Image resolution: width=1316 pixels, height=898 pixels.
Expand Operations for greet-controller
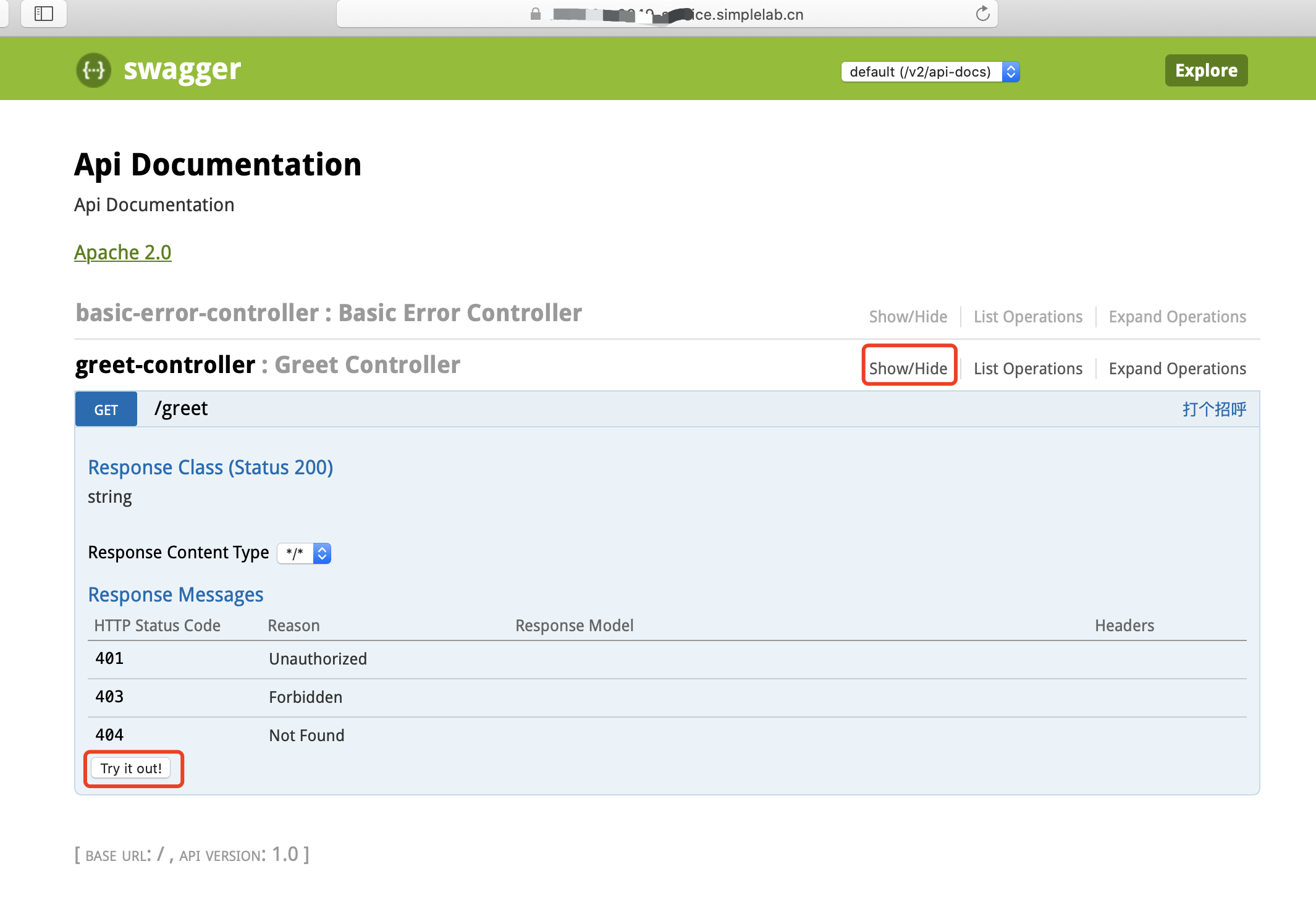click(1177, 368)
